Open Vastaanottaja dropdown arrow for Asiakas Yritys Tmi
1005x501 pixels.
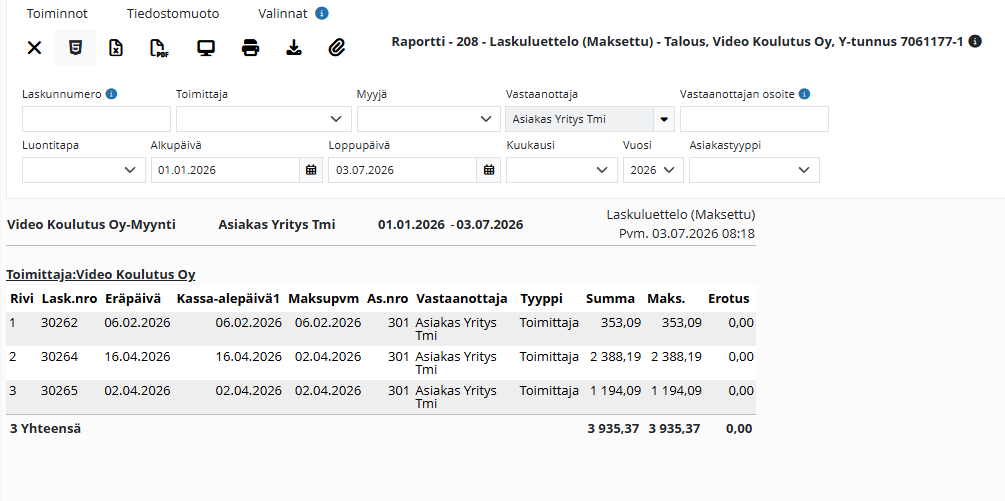click(x=664, y=119)
